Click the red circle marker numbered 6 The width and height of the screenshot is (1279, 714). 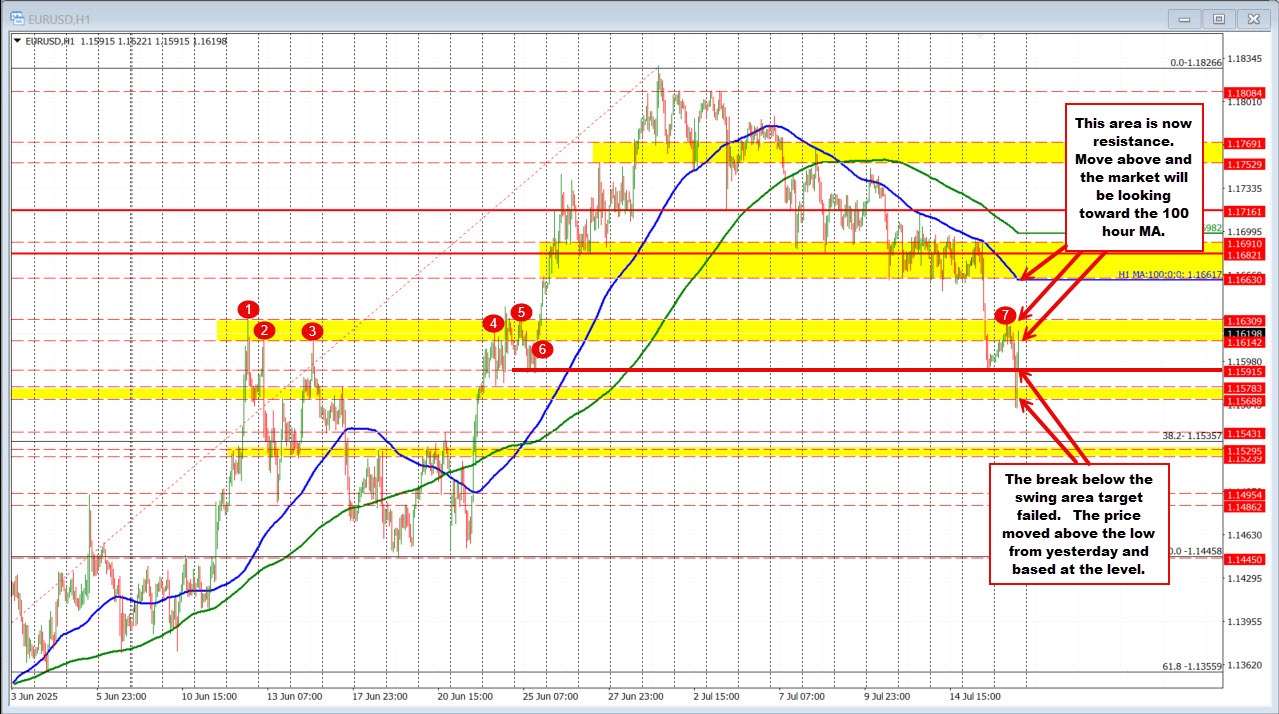click(541, 349)
